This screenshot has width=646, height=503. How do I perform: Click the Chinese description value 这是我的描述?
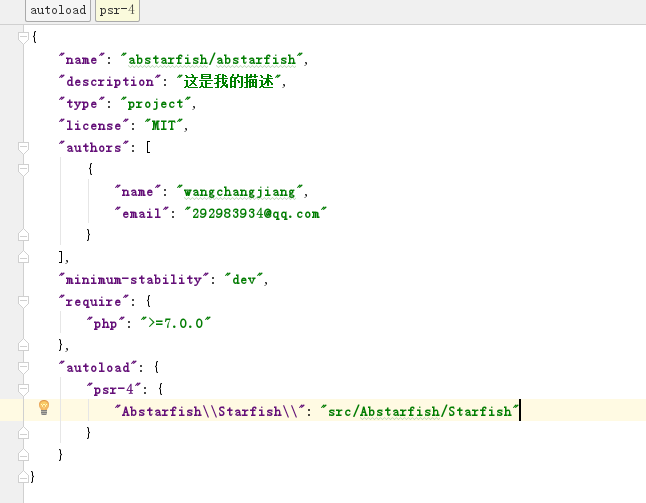tap(228, 82)
